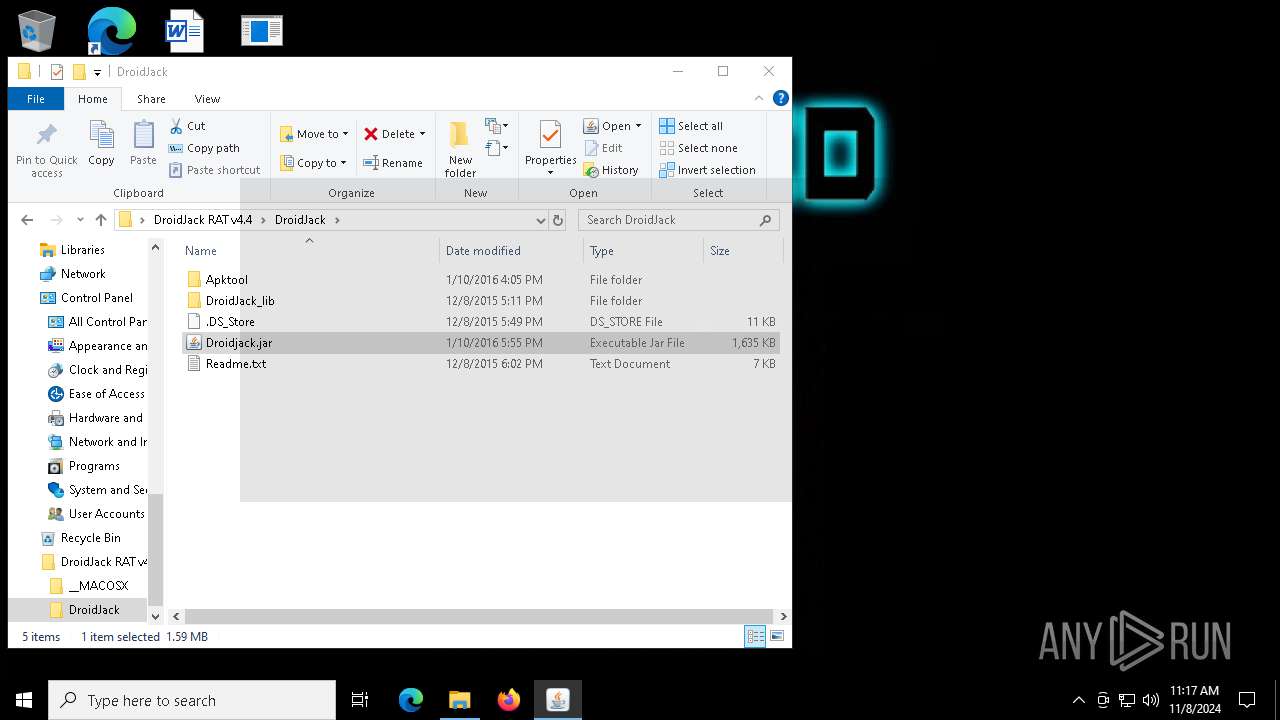Image resolution: width=1280 pixels, height=720 pixels.
Task: Create a New folder
Action: (x=460, y=150)
